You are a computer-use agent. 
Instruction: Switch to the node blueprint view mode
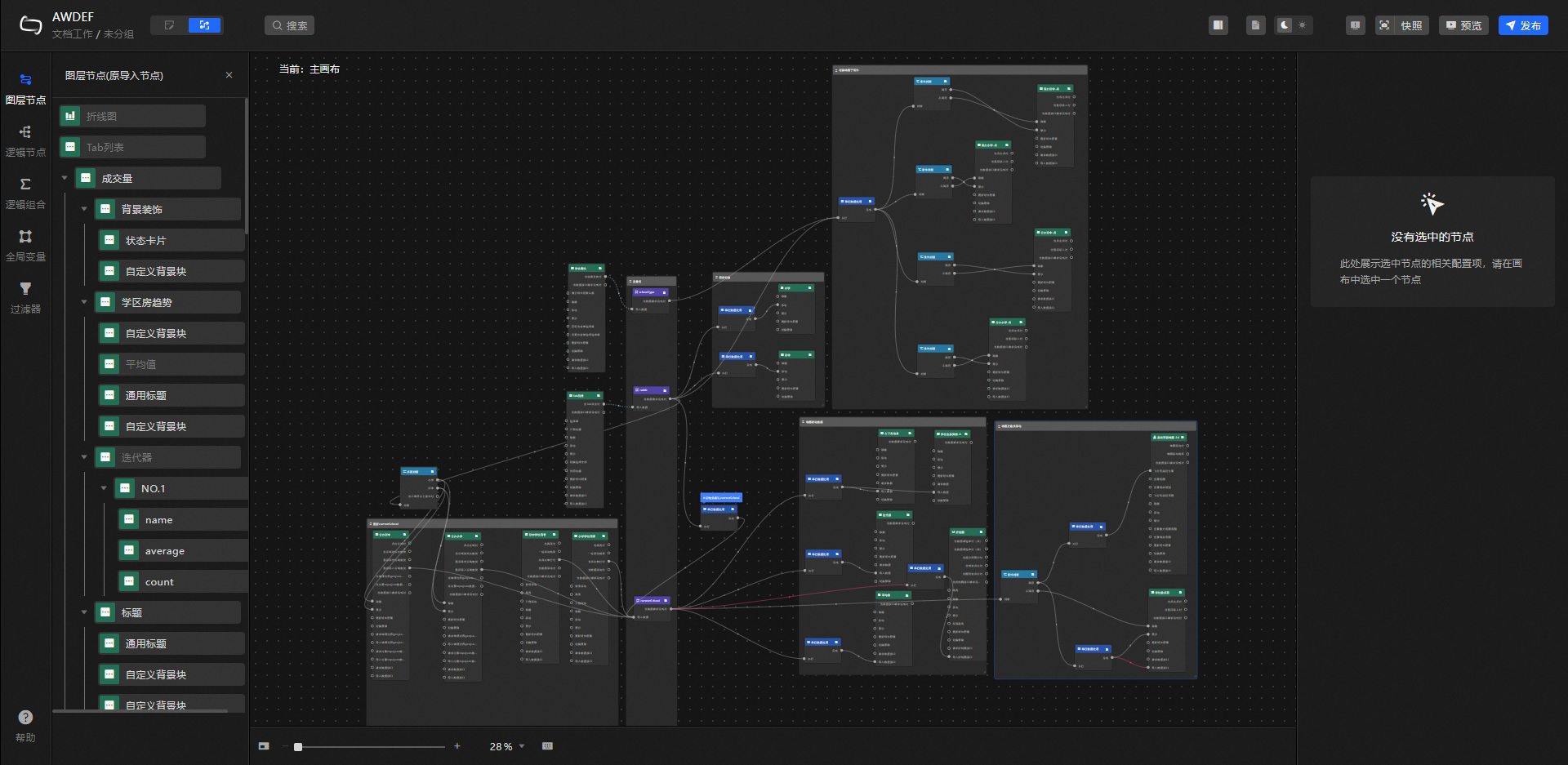tap(204, 25)
